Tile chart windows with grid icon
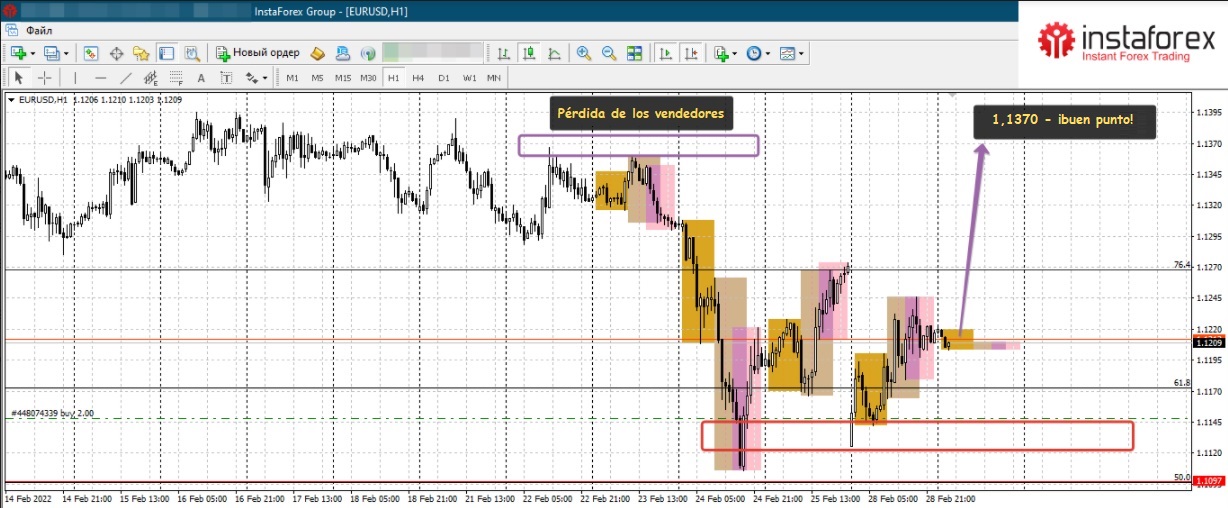 tap(634, 53)
